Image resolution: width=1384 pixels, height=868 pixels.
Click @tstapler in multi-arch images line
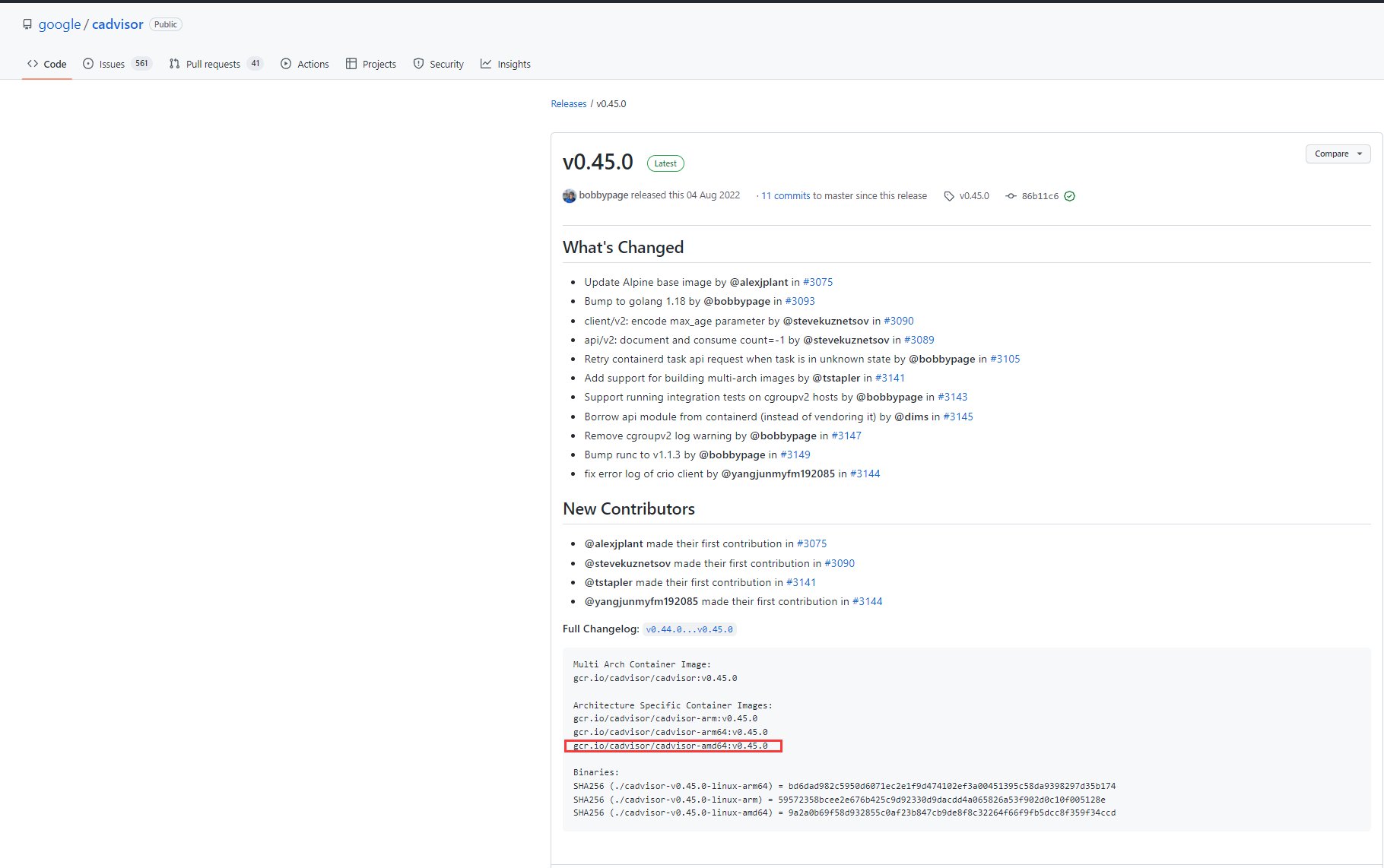tap(836, 378)
